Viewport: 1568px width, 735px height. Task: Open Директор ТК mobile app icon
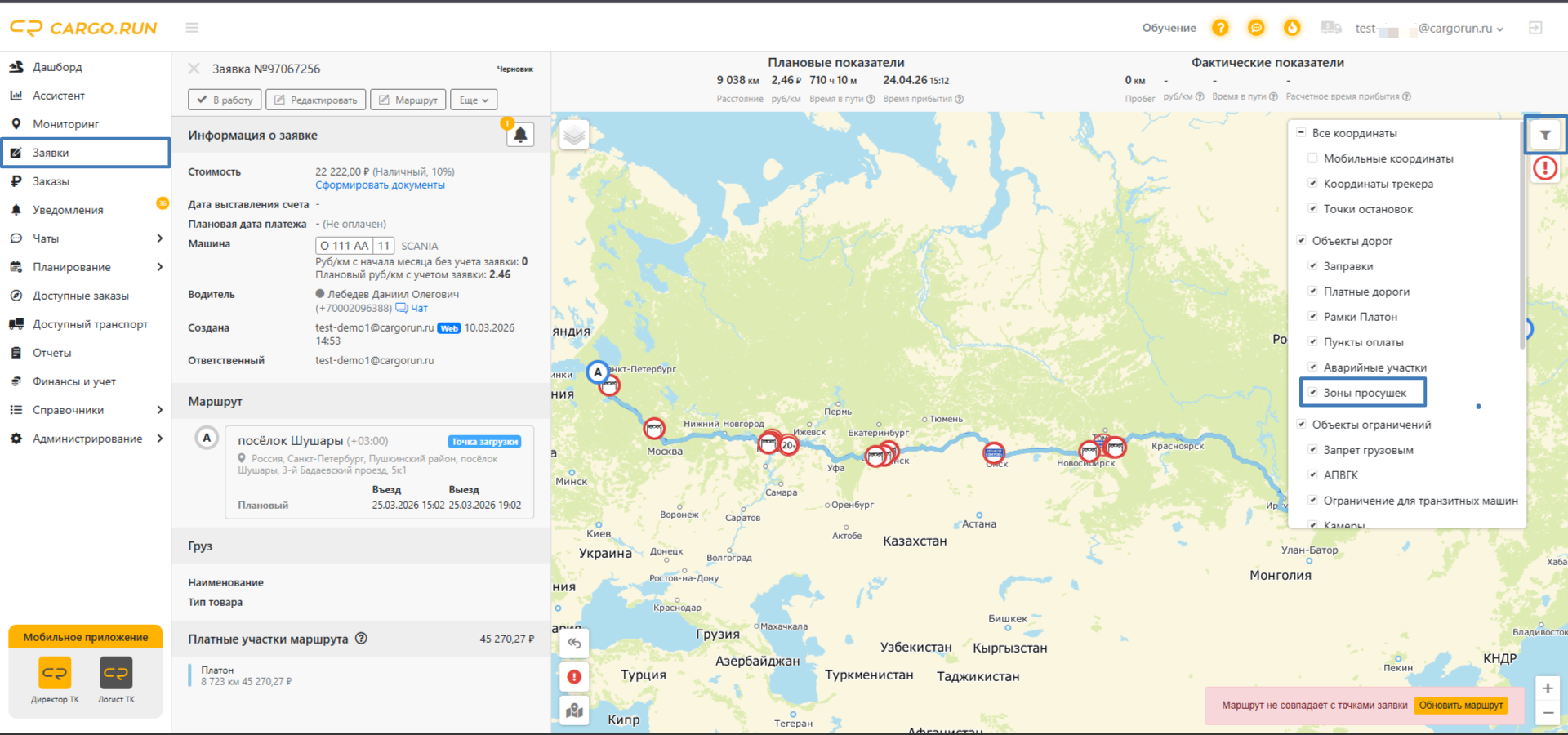(55, 674)
